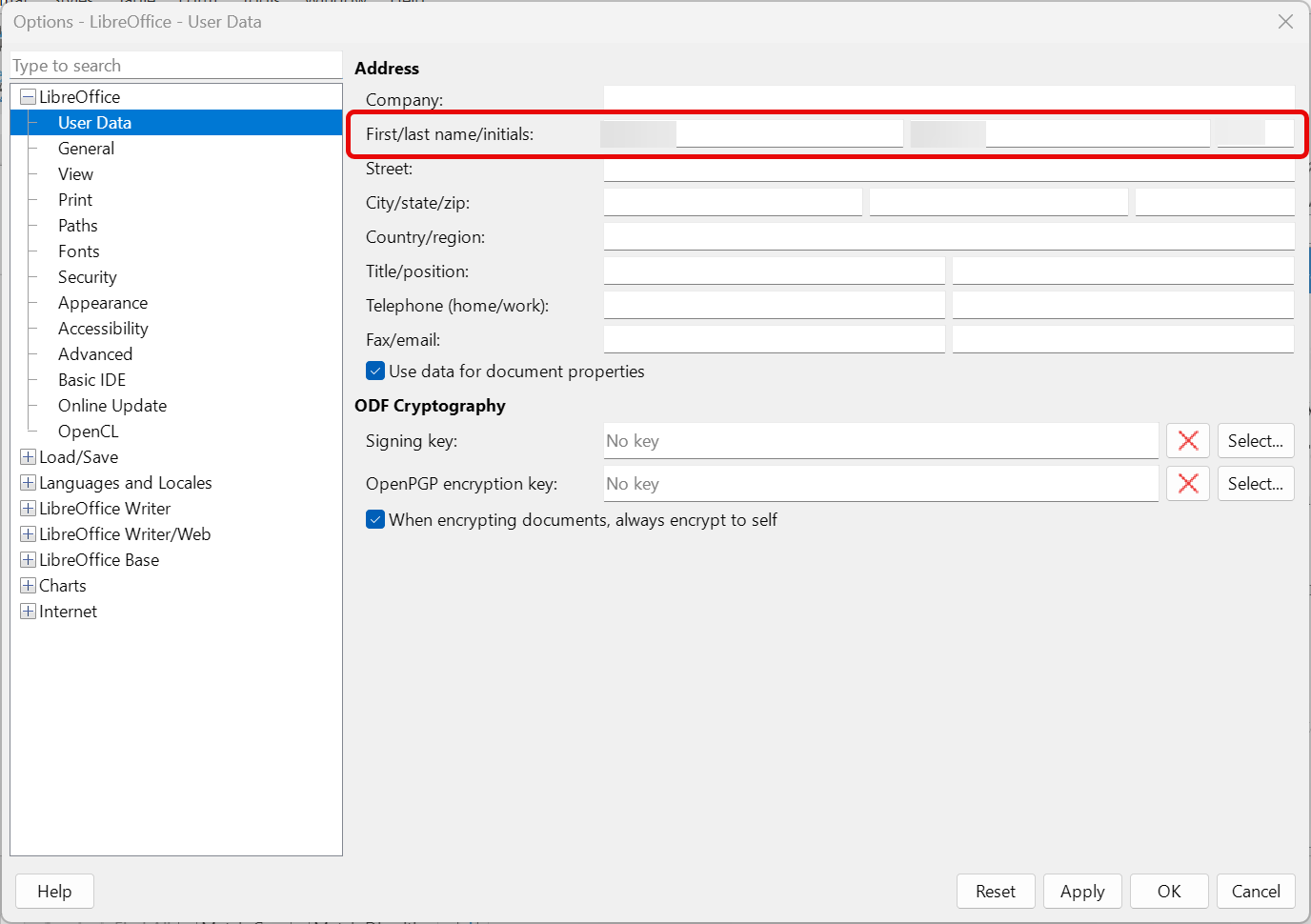1311x924 pixels.
Task: Click the Position input field
Action: click(x=1123, y=271)
